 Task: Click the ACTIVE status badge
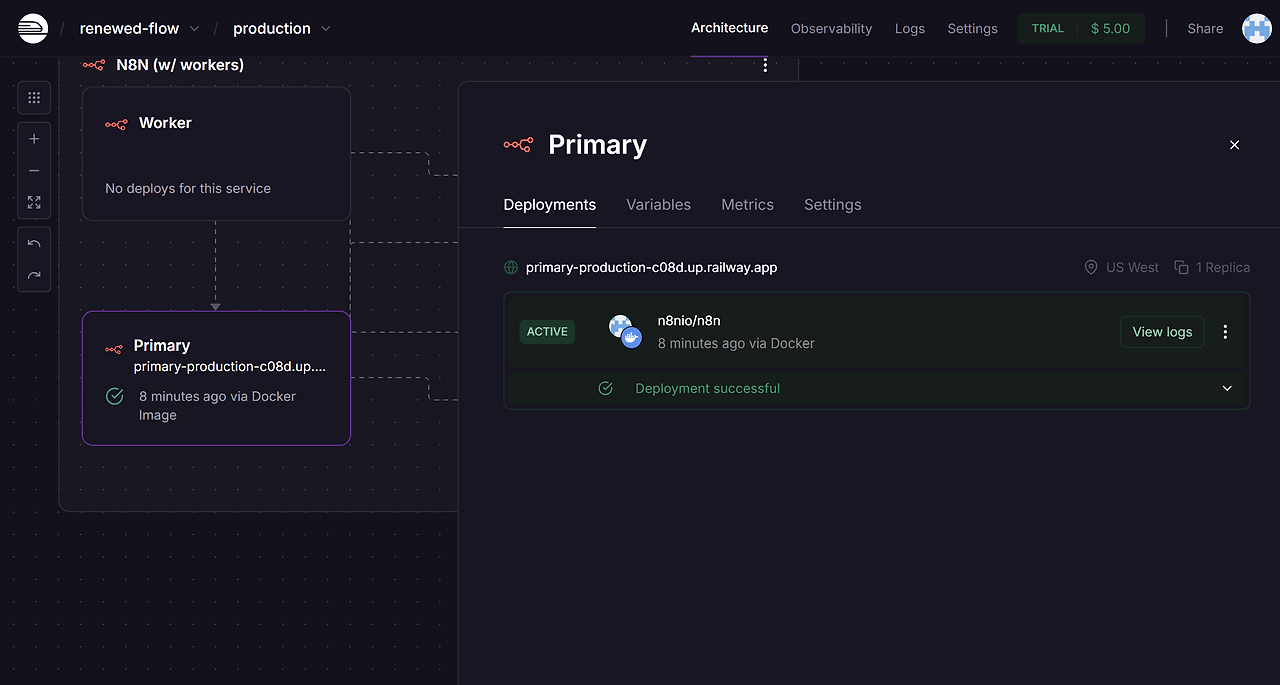(x=547, y=332)
